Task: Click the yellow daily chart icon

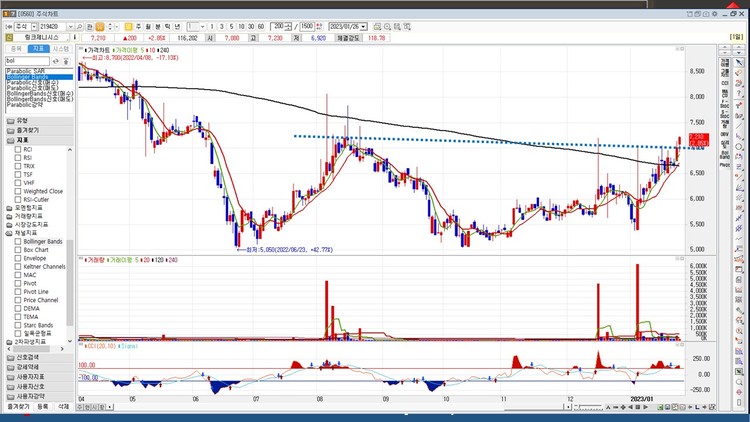Action: pos(128,27)
